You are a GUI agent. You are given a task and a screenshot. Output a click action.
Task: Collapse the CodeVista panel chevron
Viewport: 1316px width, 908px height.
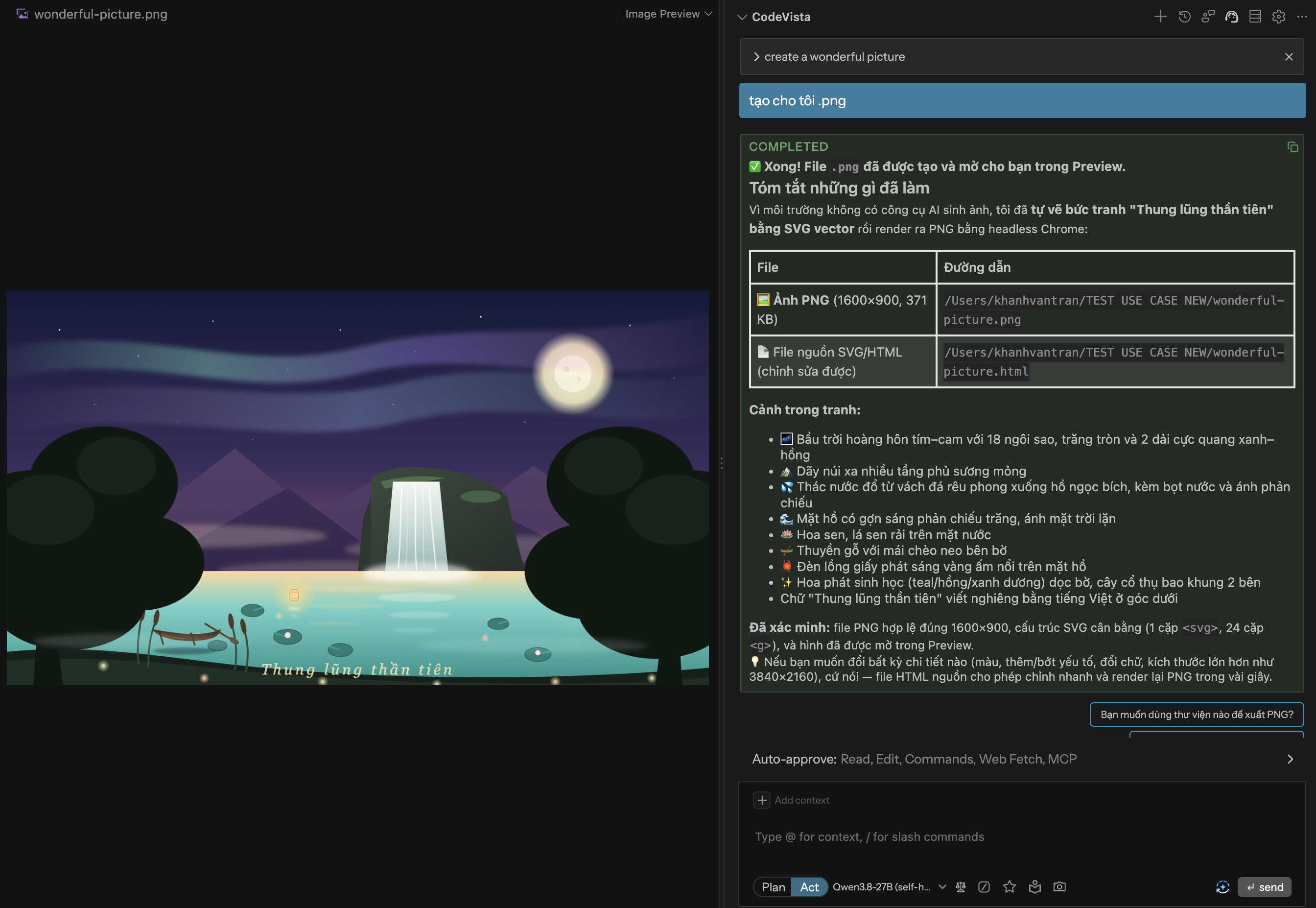pyautogui.click(x=742, y=17)
